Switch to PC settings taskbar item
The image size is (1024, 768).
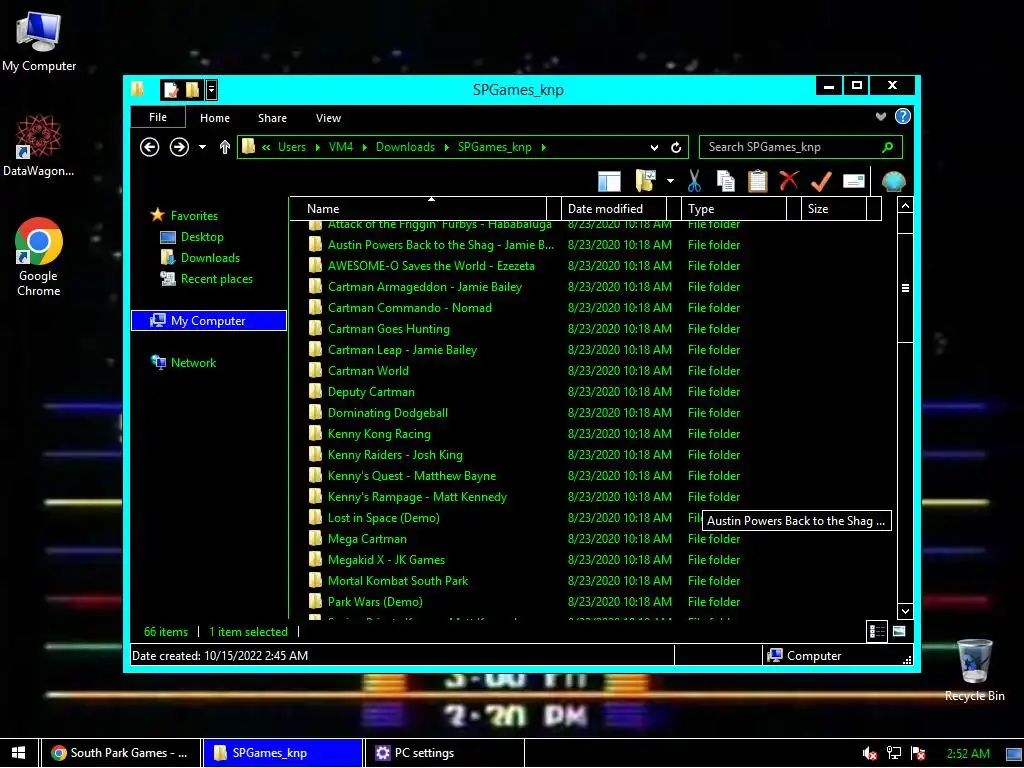click(443, 753)
